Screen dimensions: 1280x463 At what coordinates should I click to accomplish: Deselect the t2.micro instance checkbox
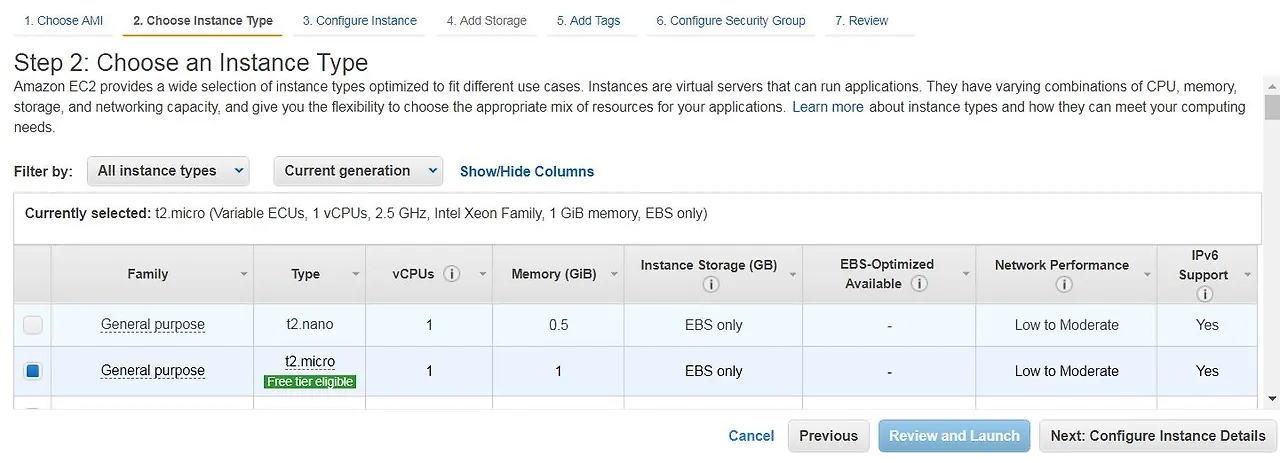point(33,371)
